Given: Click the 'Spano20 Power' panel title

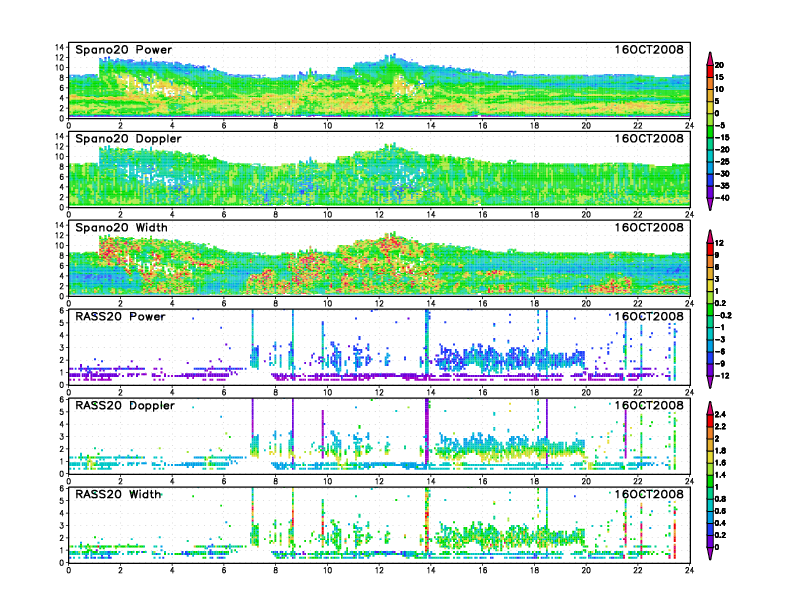Looking at the screenshot, I should tap(124, 50).
